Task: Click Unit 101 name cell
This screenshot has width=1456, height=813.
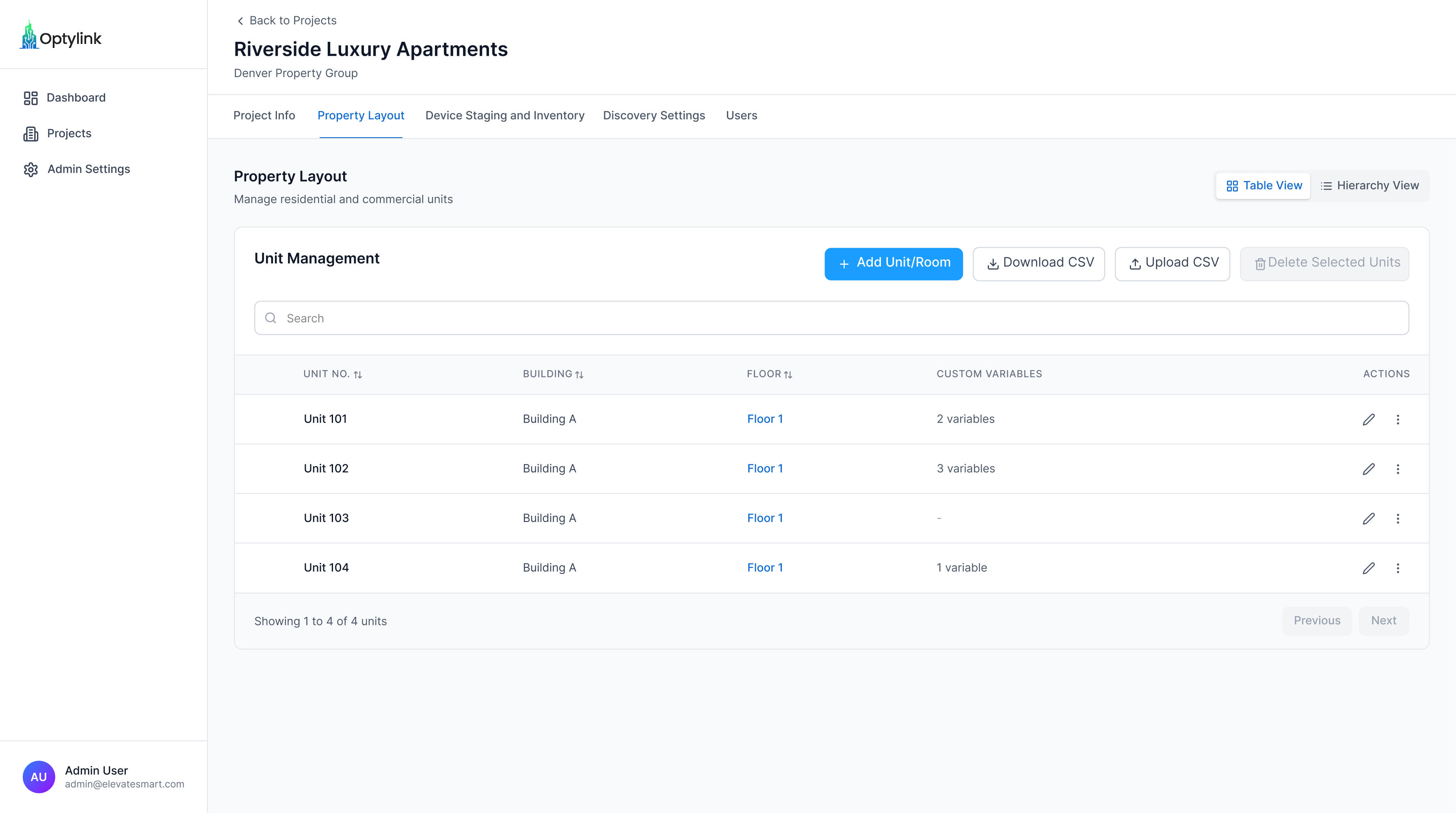Action: [x=325, y=418]
